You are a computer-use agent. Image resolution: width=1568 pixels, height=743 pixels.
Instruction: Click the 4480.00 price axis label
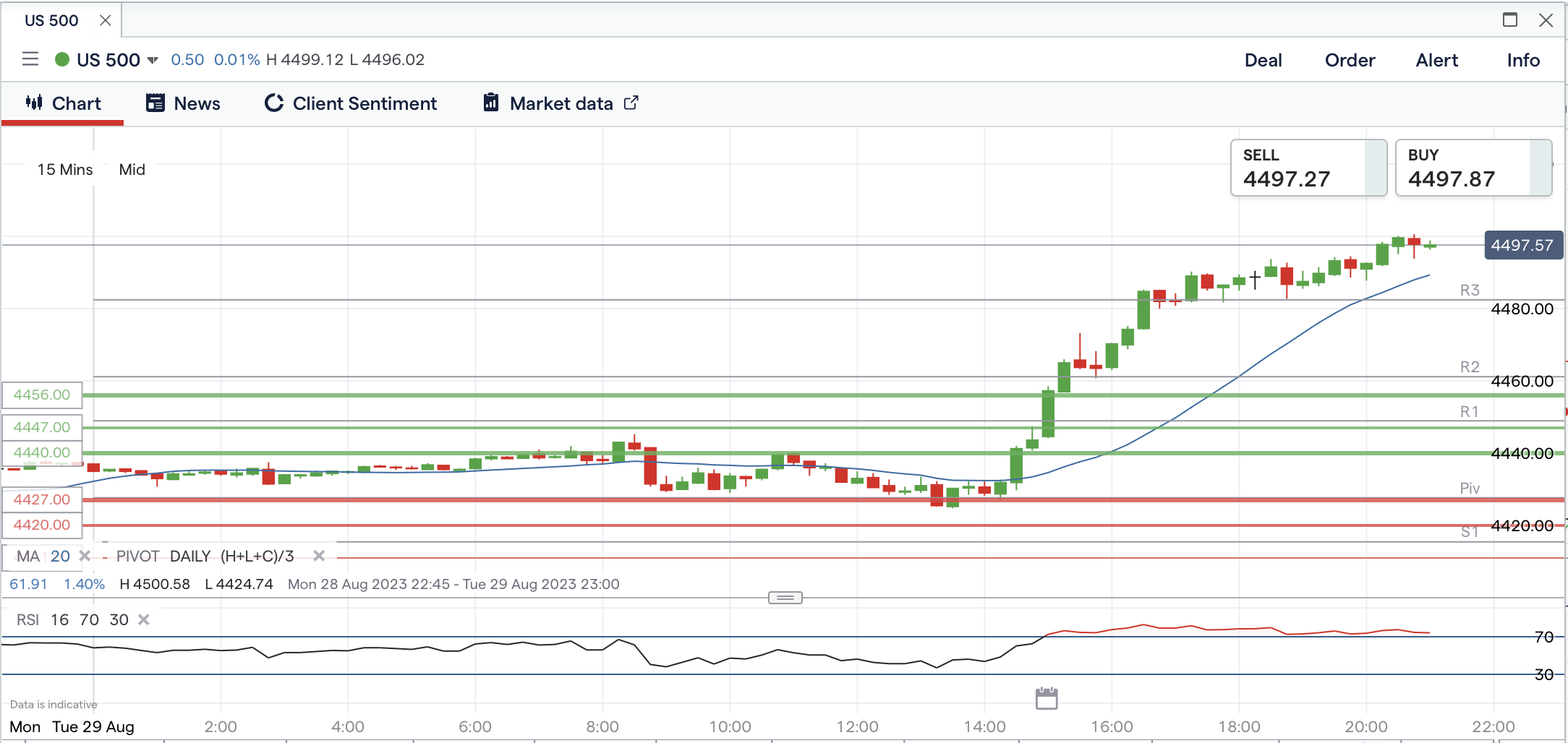click(x=1522, y=309)
